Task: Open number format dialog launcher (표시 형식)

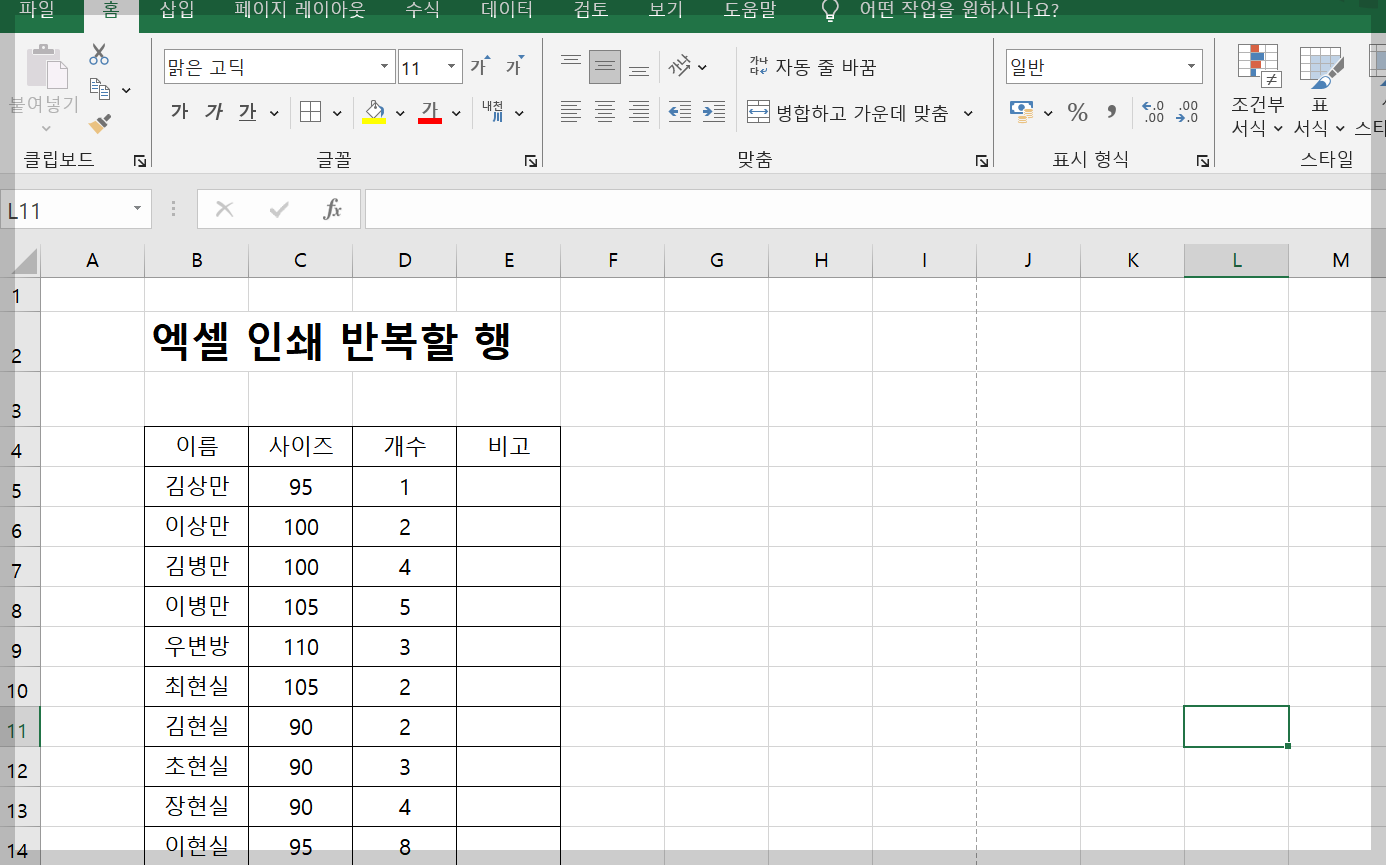Action: pyautogui.click(x=1202, y=160)
